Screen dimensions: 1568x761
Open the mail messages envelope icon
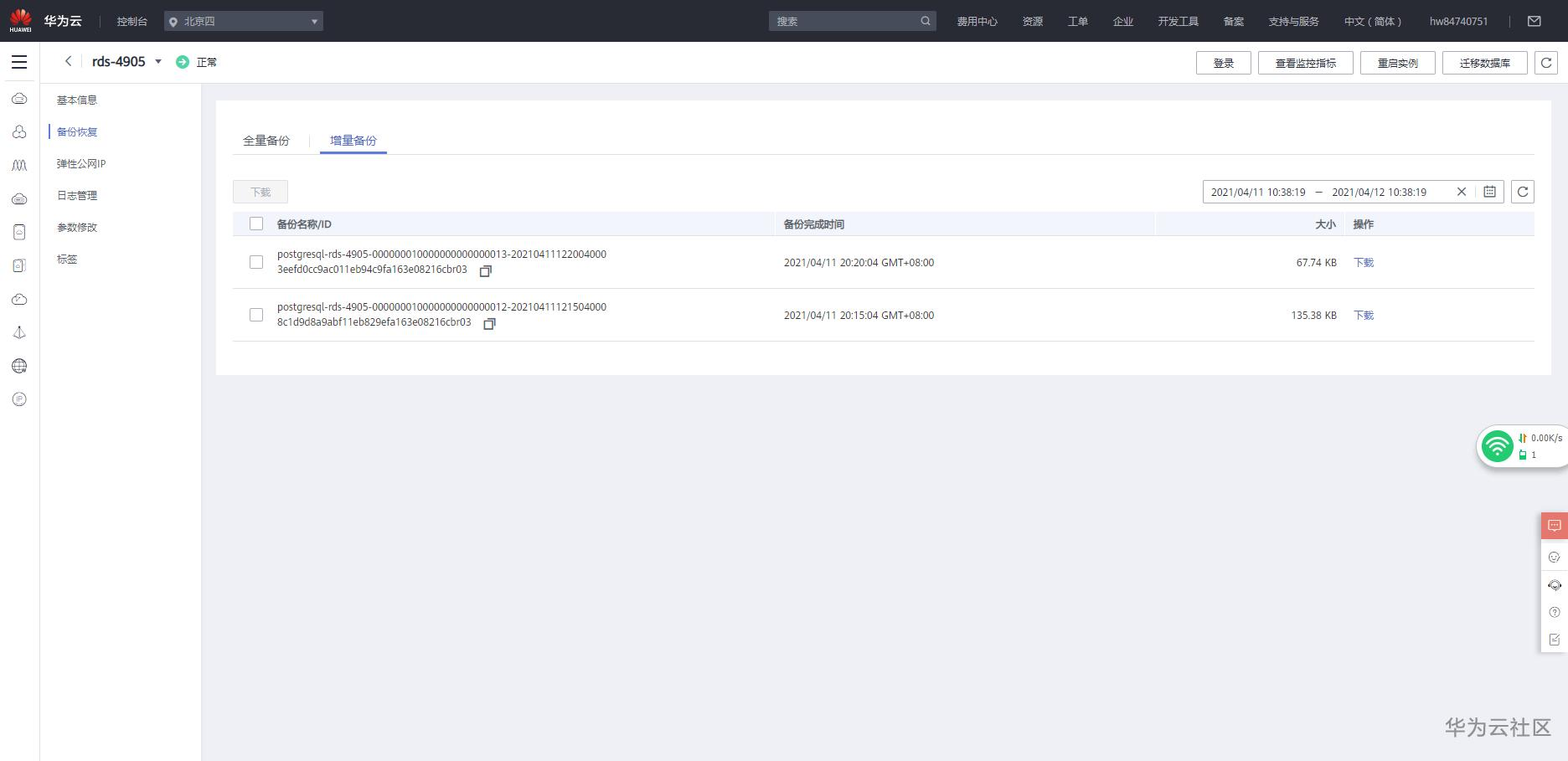point(1534,21)
